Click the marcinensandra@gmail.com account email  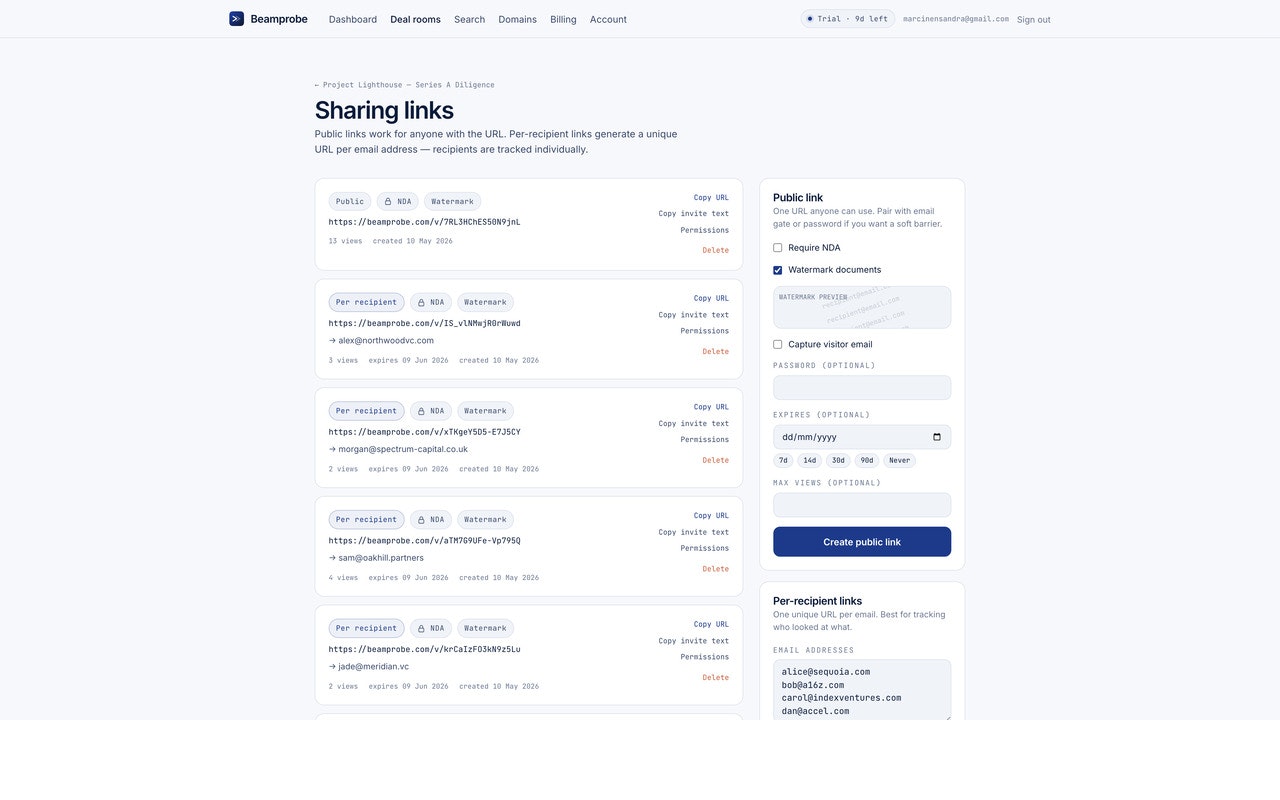pyautogui.click(x=956, y=19)
